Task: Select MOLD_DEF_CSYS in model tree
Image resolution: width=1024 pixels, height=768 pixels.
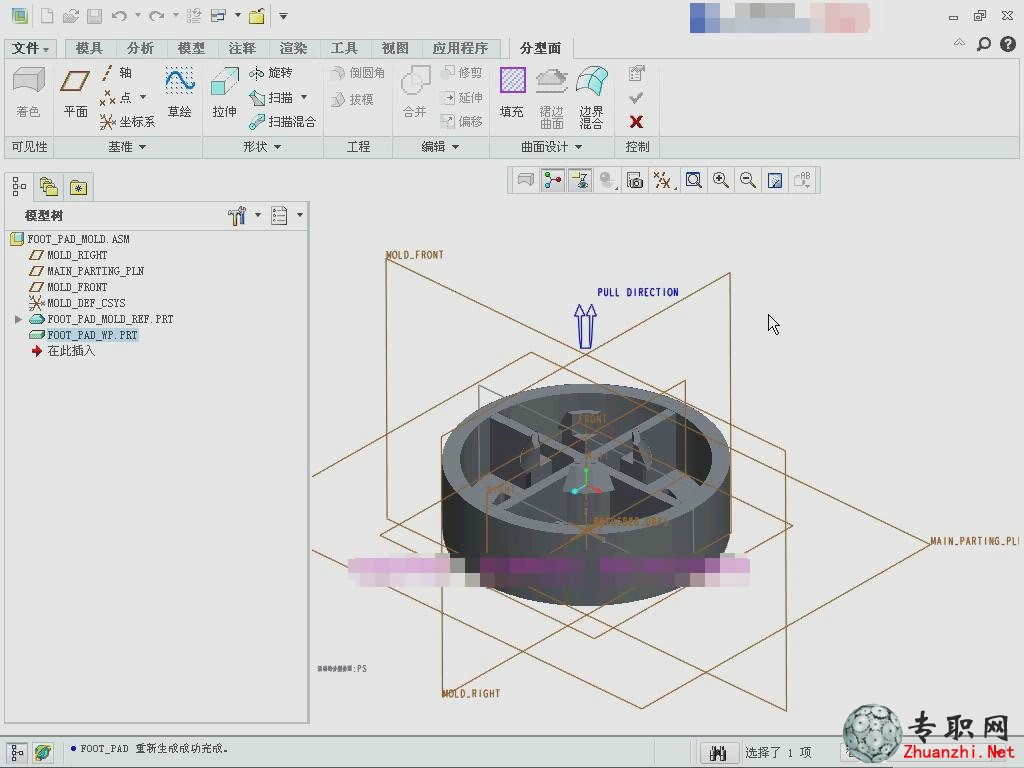Action: (86, 303)
